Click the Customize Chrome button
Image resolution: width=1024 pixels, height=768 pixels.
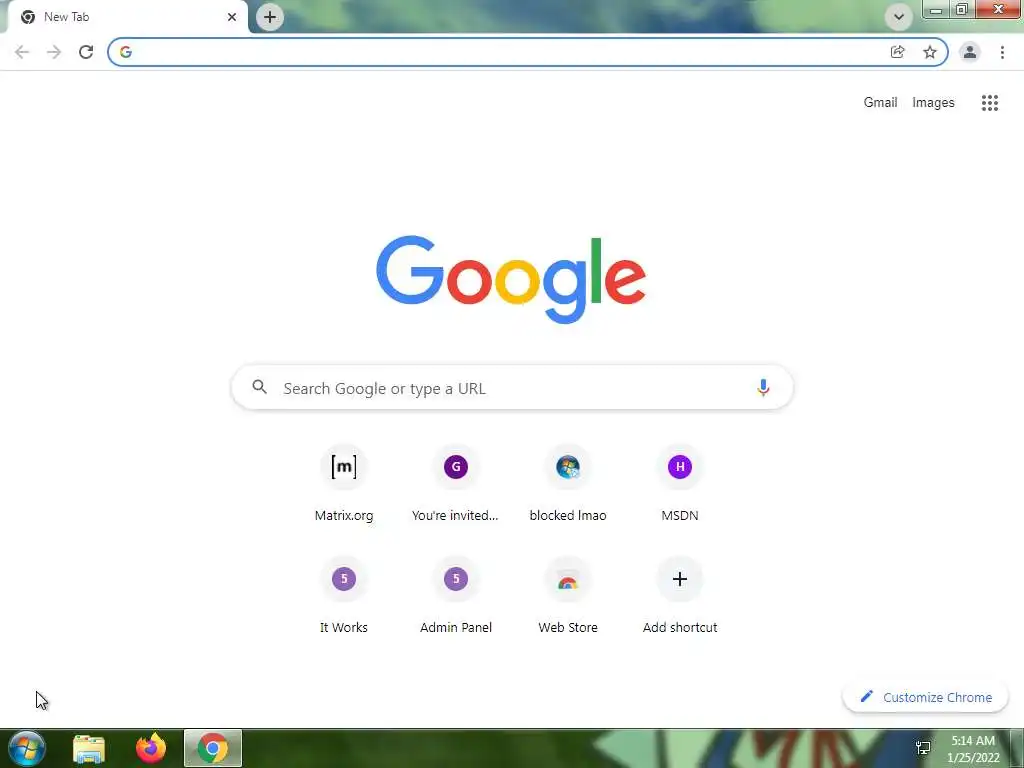[x=925, y=697]
